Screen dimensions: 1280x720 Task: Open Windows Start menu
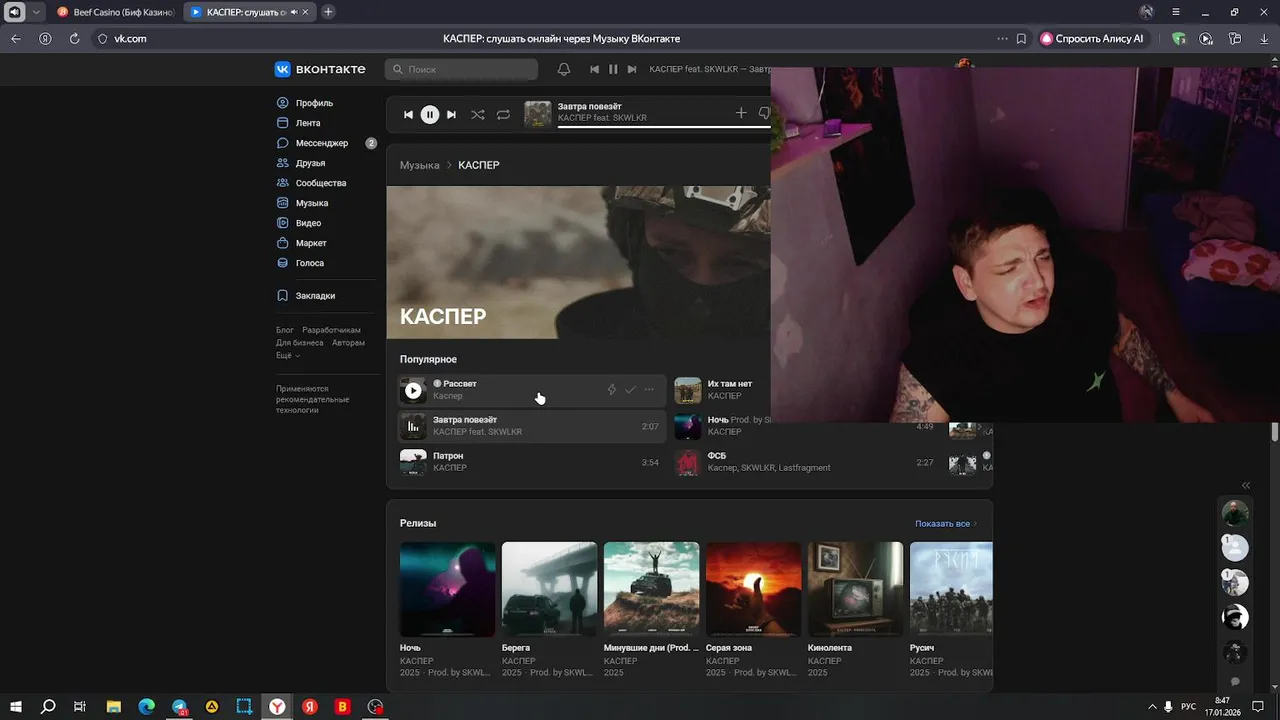click(x=16, y=707)
